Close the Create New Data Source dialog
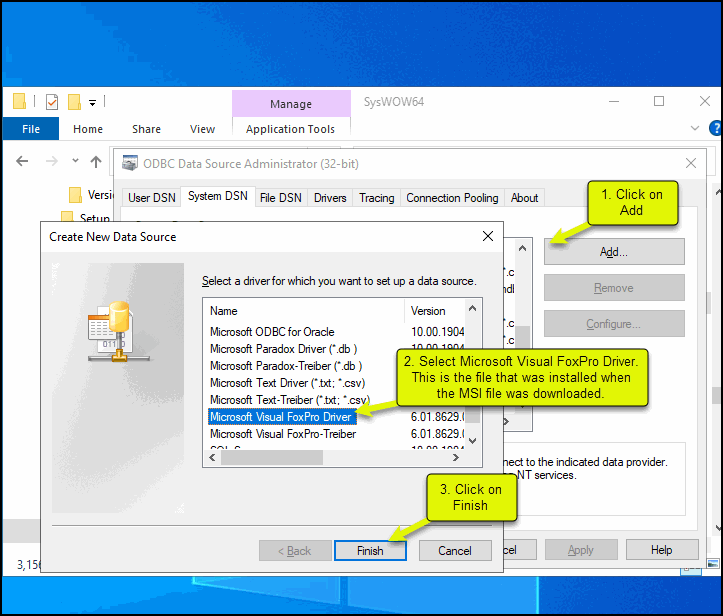Viewport: 723px width, 616px height. tap(488, 236)
